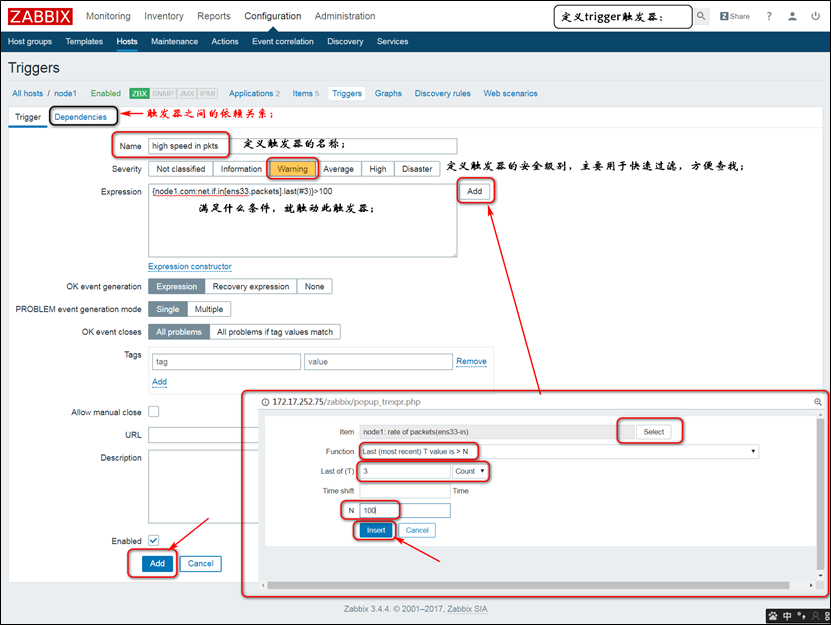Click the N value input field
The image size is (831, 625).
pos(405,510)
